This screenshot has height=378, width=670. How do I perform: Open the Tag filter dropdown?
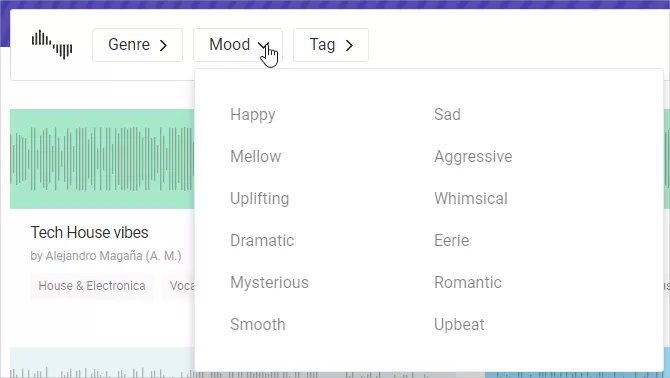(331, 45)
